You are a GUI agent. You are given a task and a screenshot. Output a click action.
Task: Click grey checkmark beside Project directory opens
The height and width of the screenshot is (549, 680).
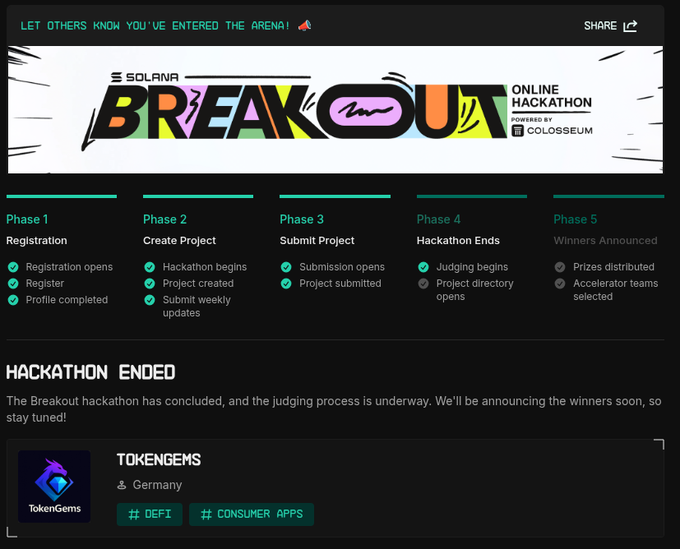pyautogui.click(x=423, y=284)
